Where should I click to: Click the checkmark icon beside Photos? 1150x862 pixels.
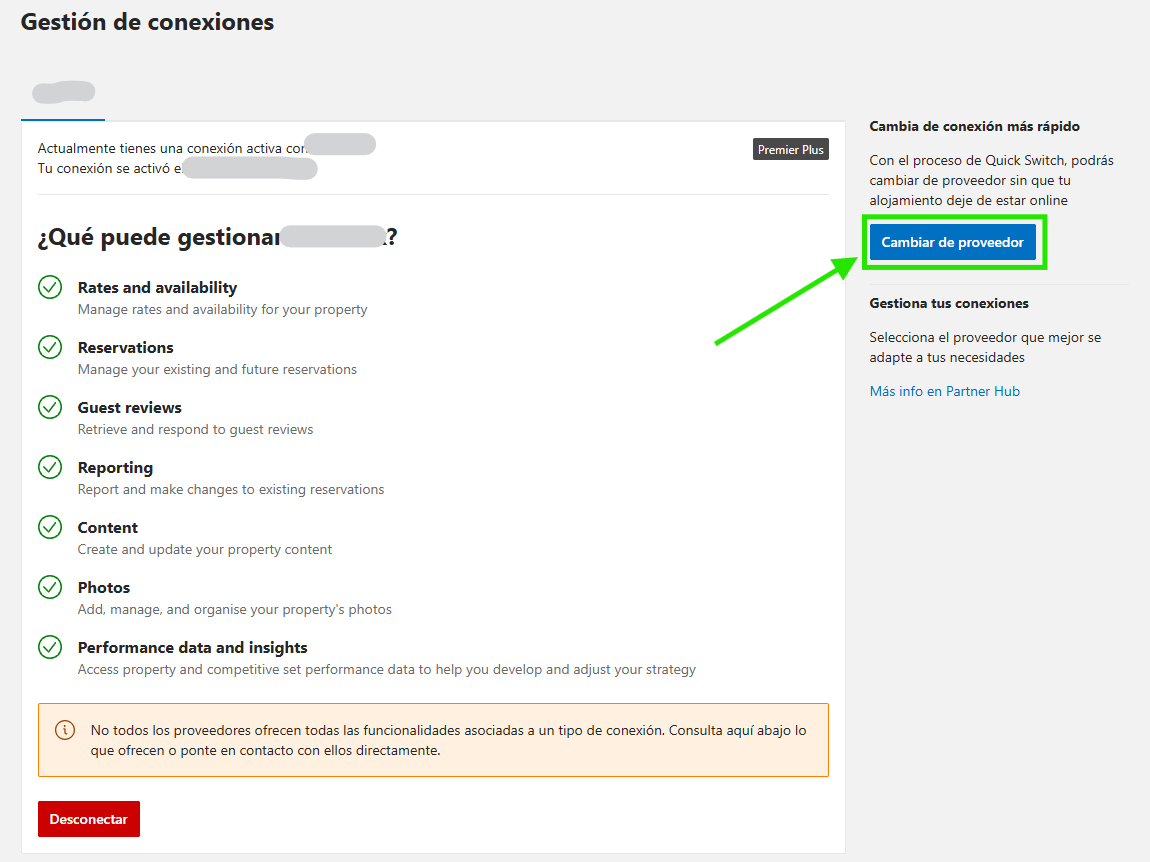(x=50, y=587)
